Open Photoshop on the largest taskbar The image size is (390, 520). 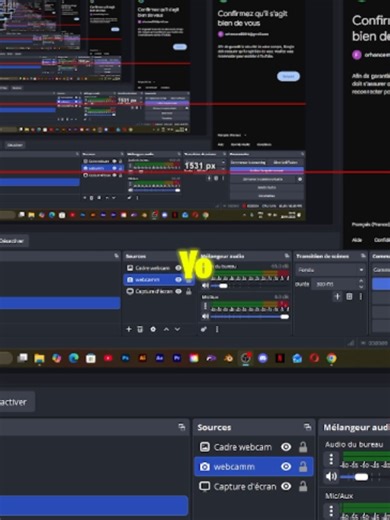[125, 358]
